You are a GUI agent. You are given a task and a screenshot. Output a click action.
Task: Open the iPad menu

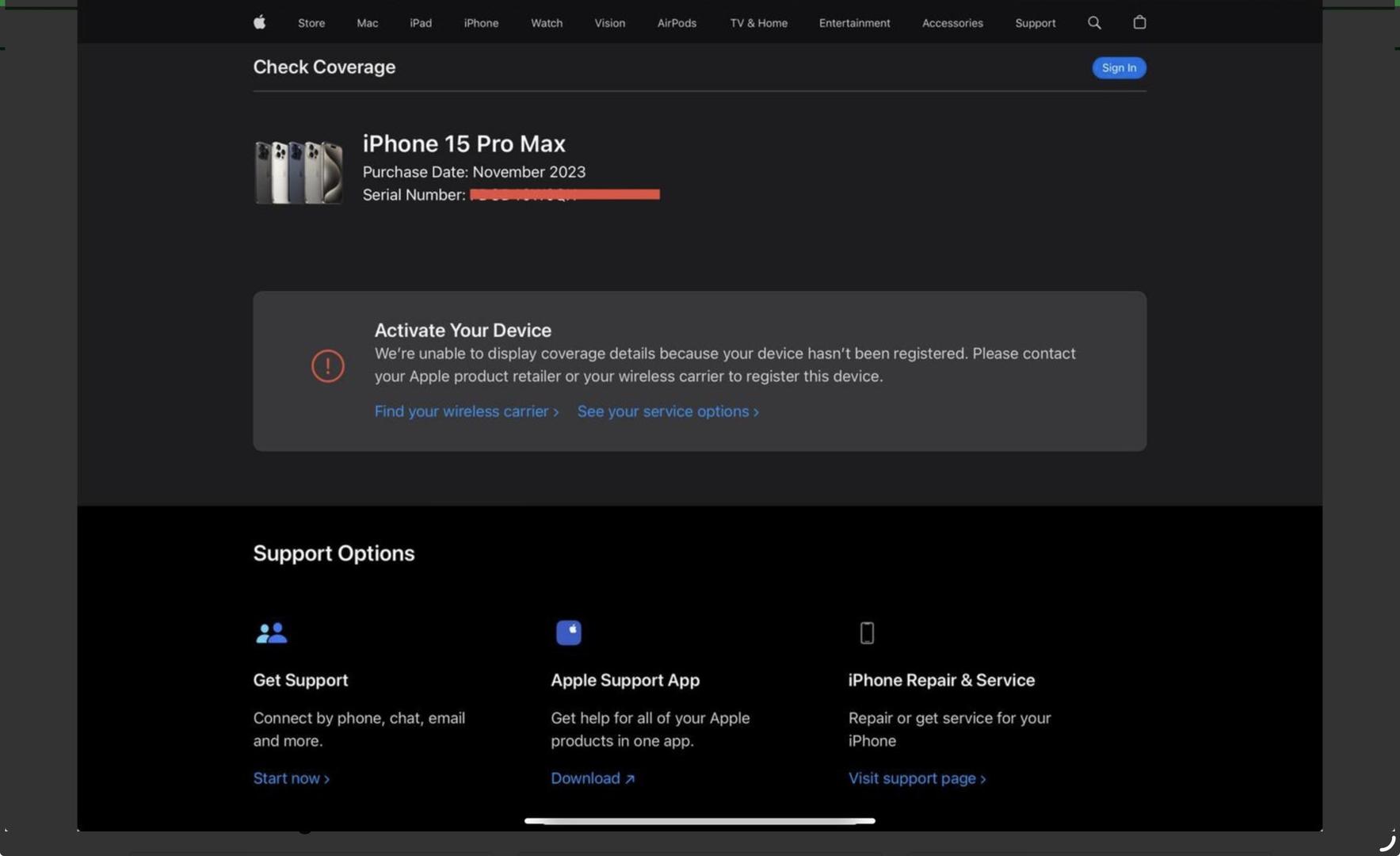421,23
